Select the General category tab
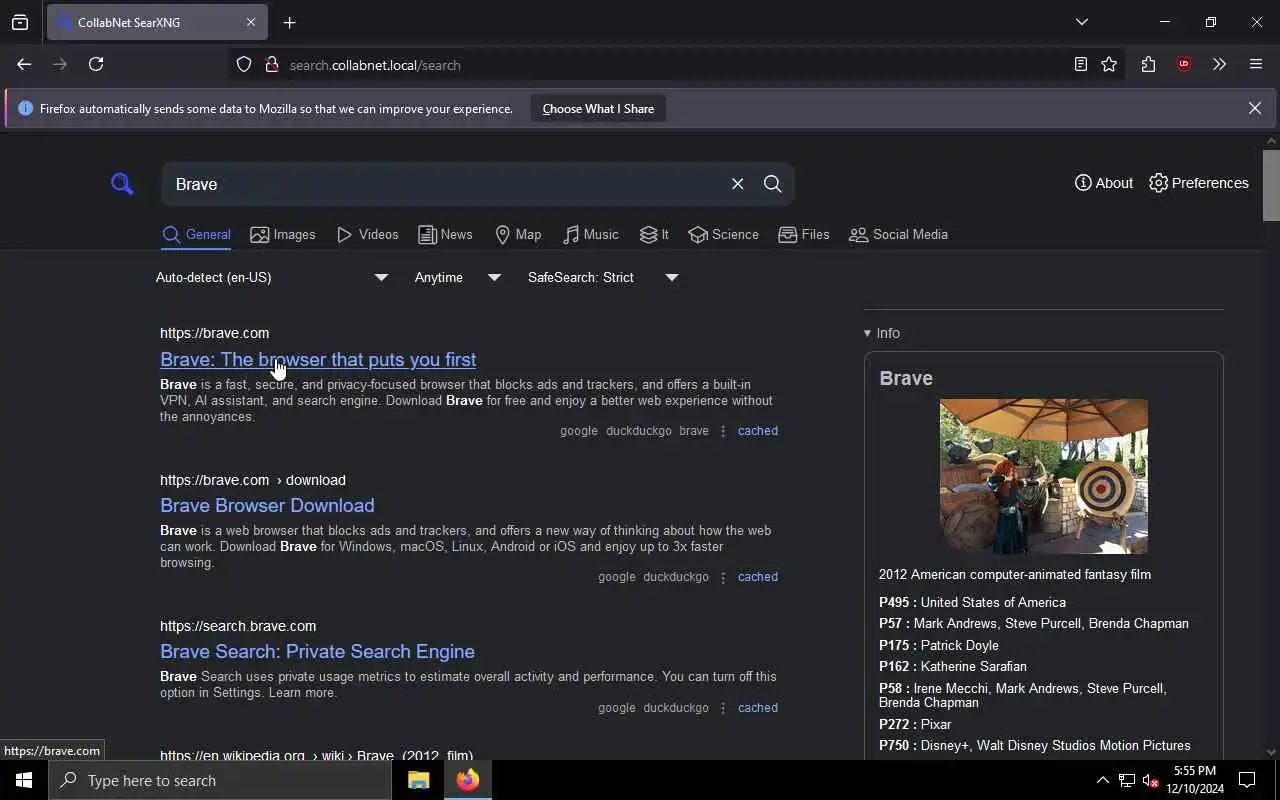 pyautogui.click(x=196, y=235)
